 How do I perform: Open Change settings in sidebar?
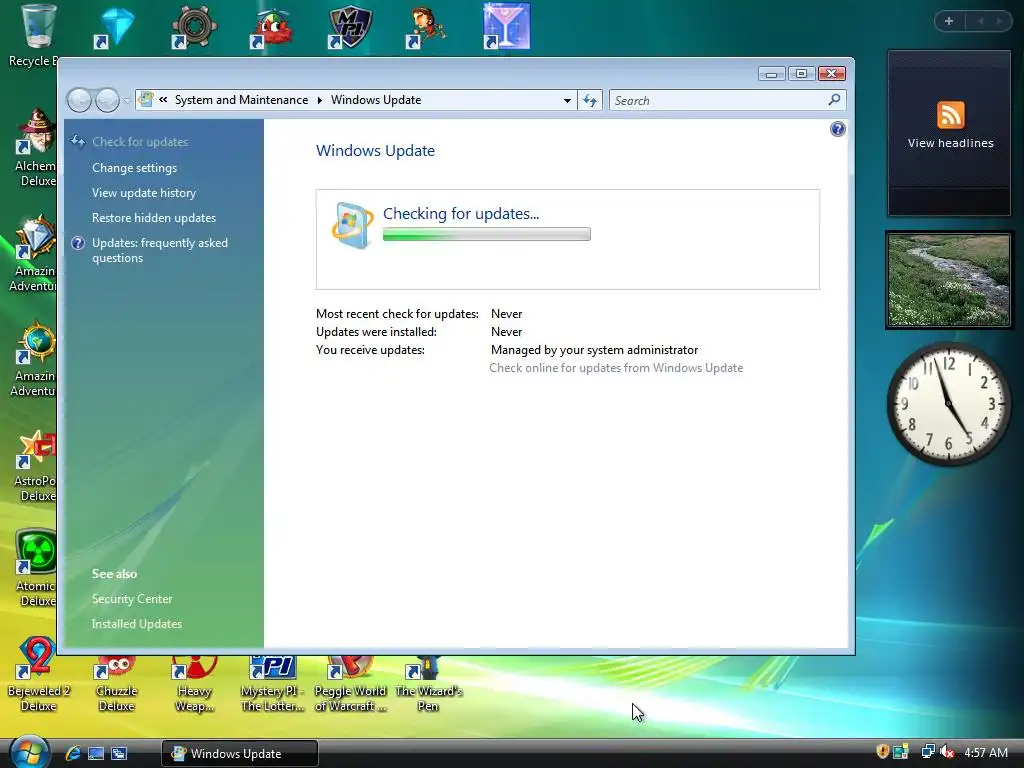coord(135,168)
